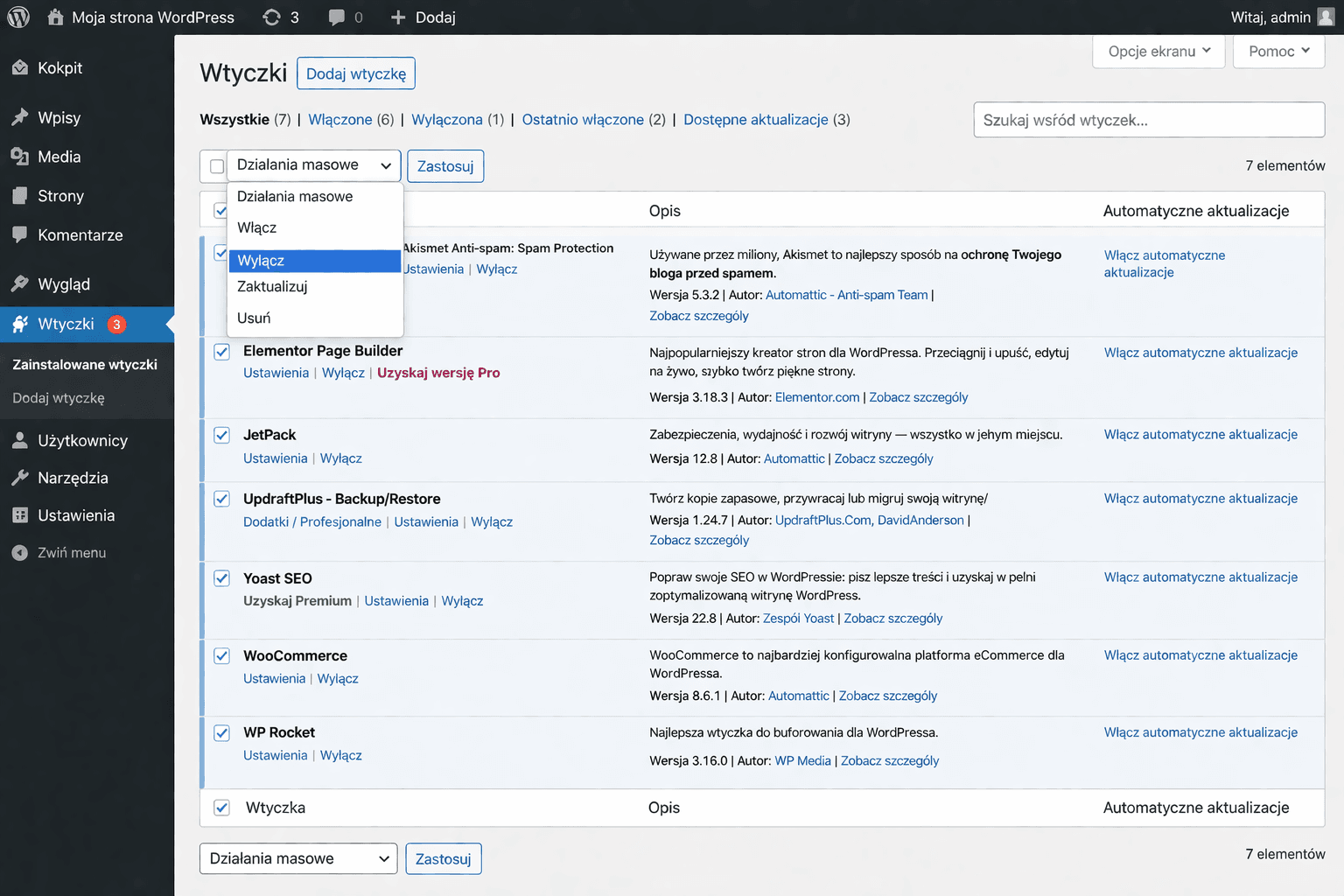Uncheck the Elementor Page Builder checkbox

(x=222, y=352)
